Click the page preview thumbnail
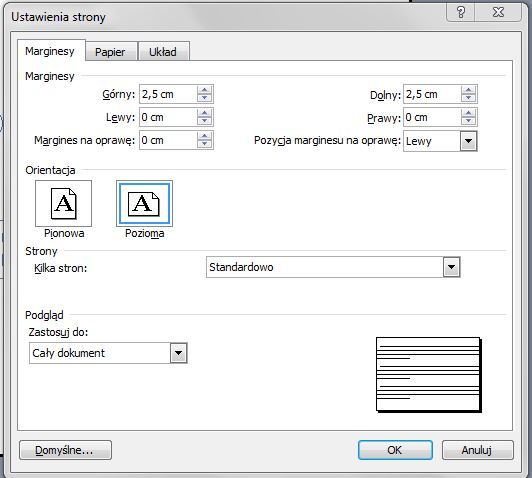 point(429,375)
